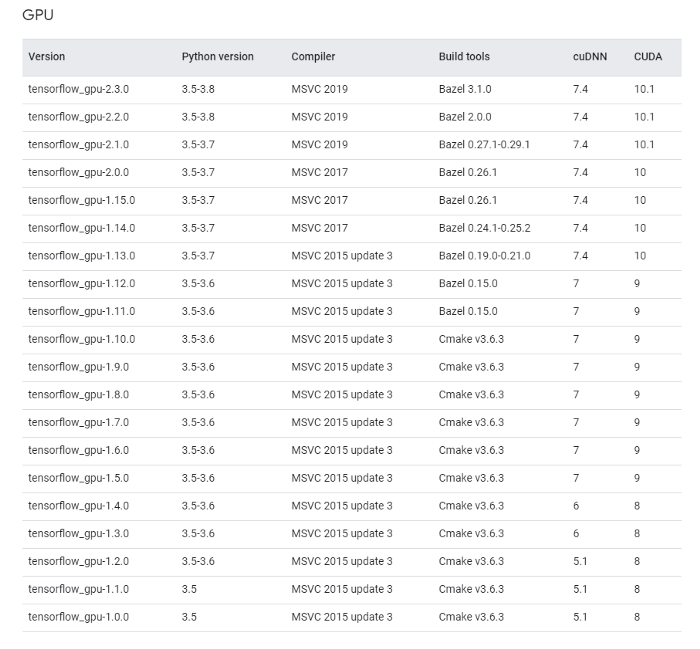This screenshot has height=649, width=700.
Task: Click the Bazel 0.19.0-0.21.0 cell
Action: point(484,256)
